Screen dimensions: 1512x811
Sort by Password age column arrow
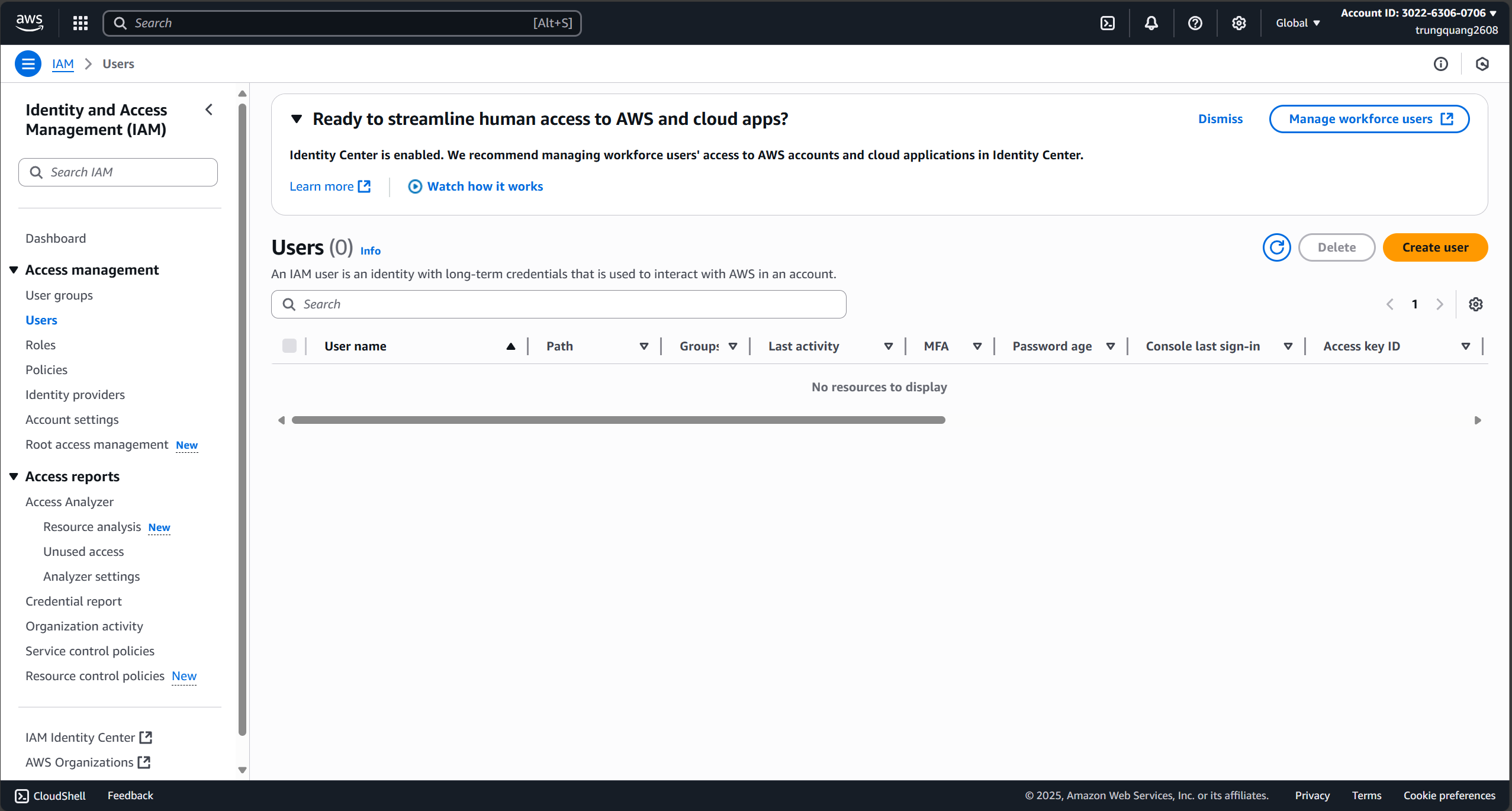pyautogui.click(x=1110, y=346)
